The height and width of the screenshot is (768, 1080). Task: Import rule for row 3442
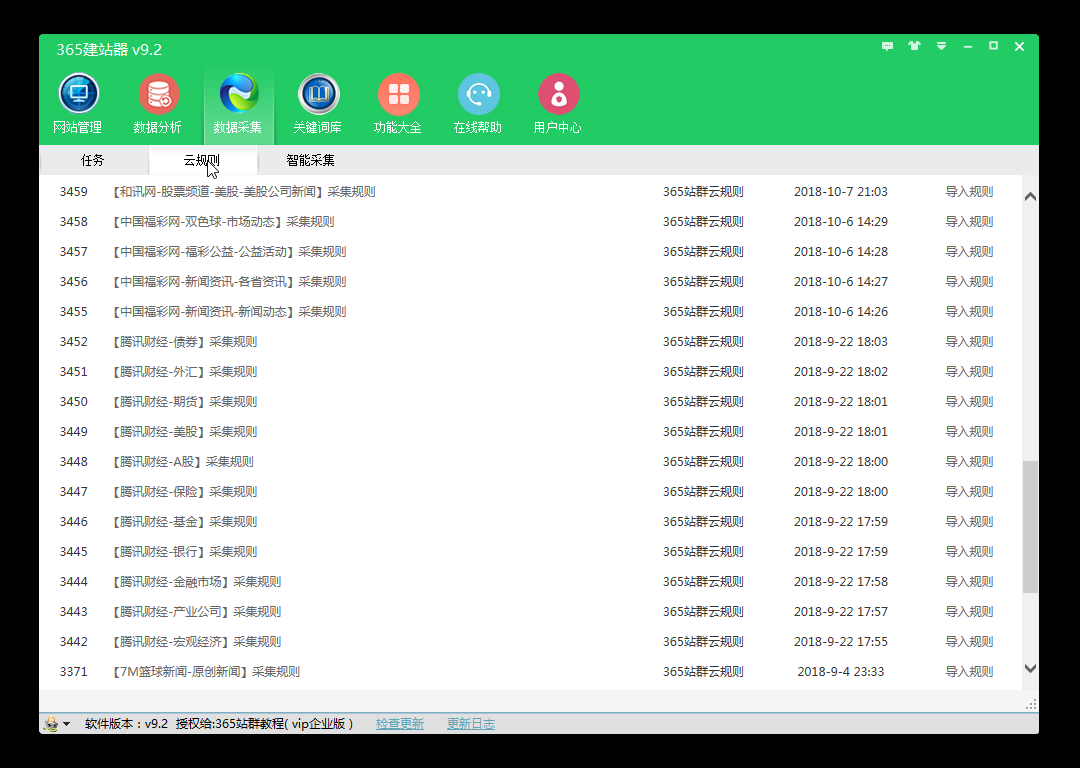click(x=969, y=642)
